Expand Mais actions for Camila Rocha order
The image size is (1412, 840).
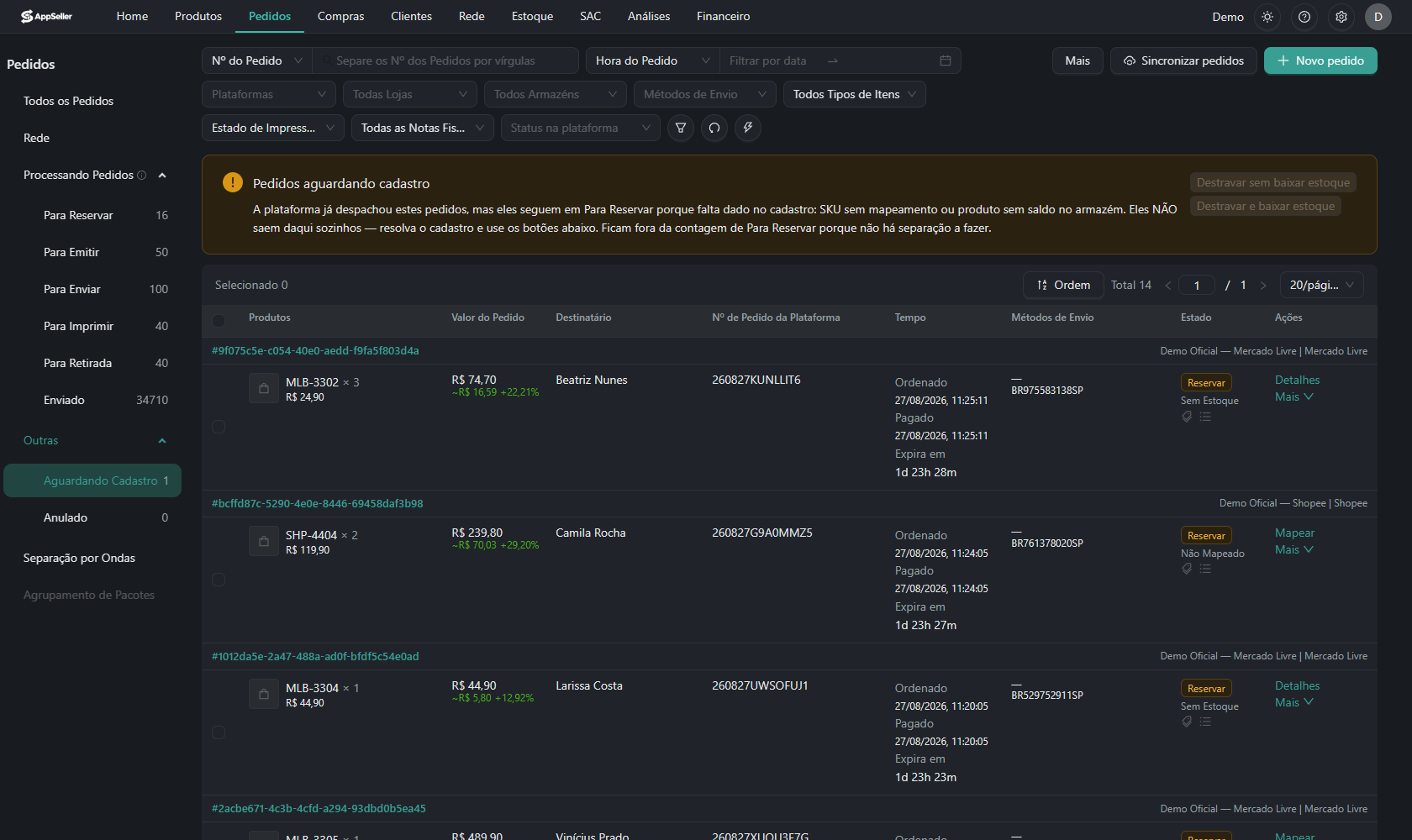click(1294, 549)
